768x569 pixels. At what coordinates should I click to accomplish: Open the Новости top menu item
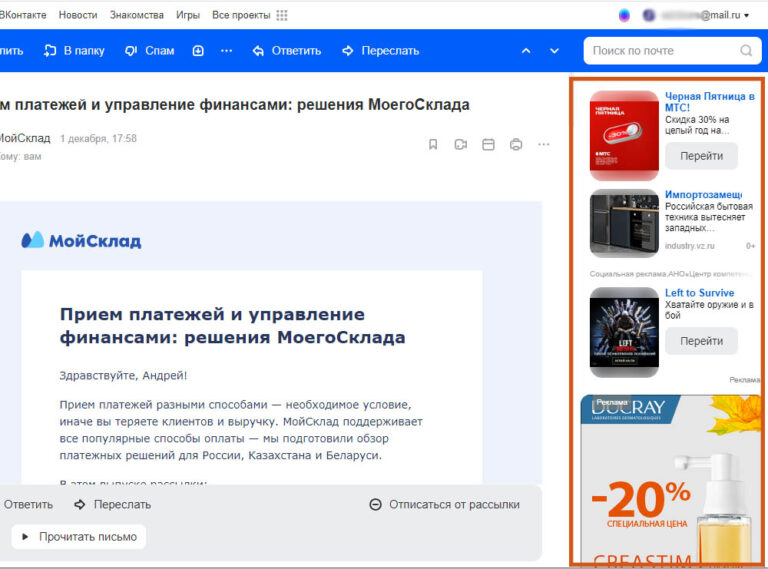(78, 15)
